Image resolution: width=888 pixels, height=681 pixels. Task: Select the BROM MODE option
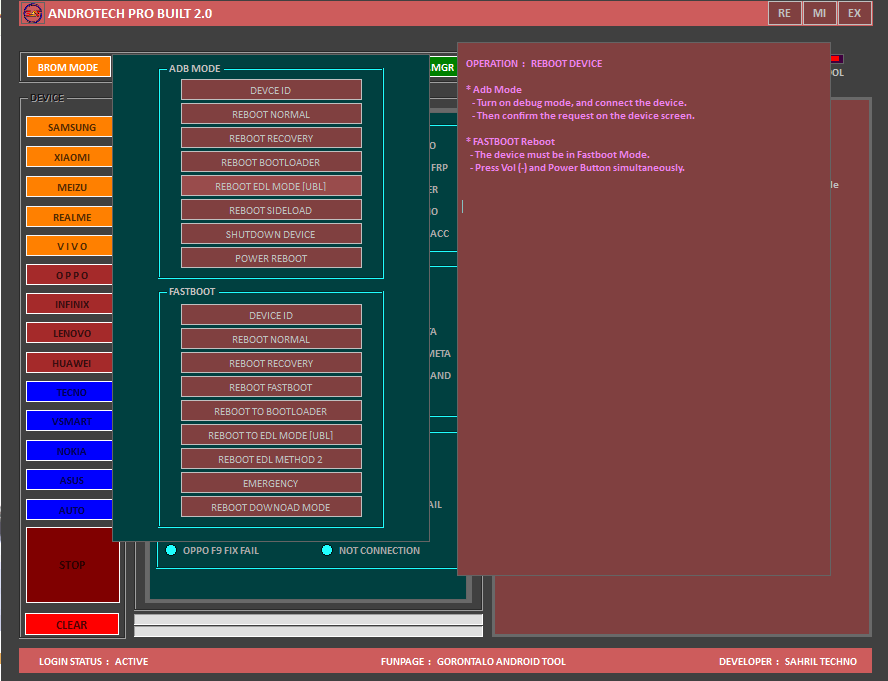67,67
